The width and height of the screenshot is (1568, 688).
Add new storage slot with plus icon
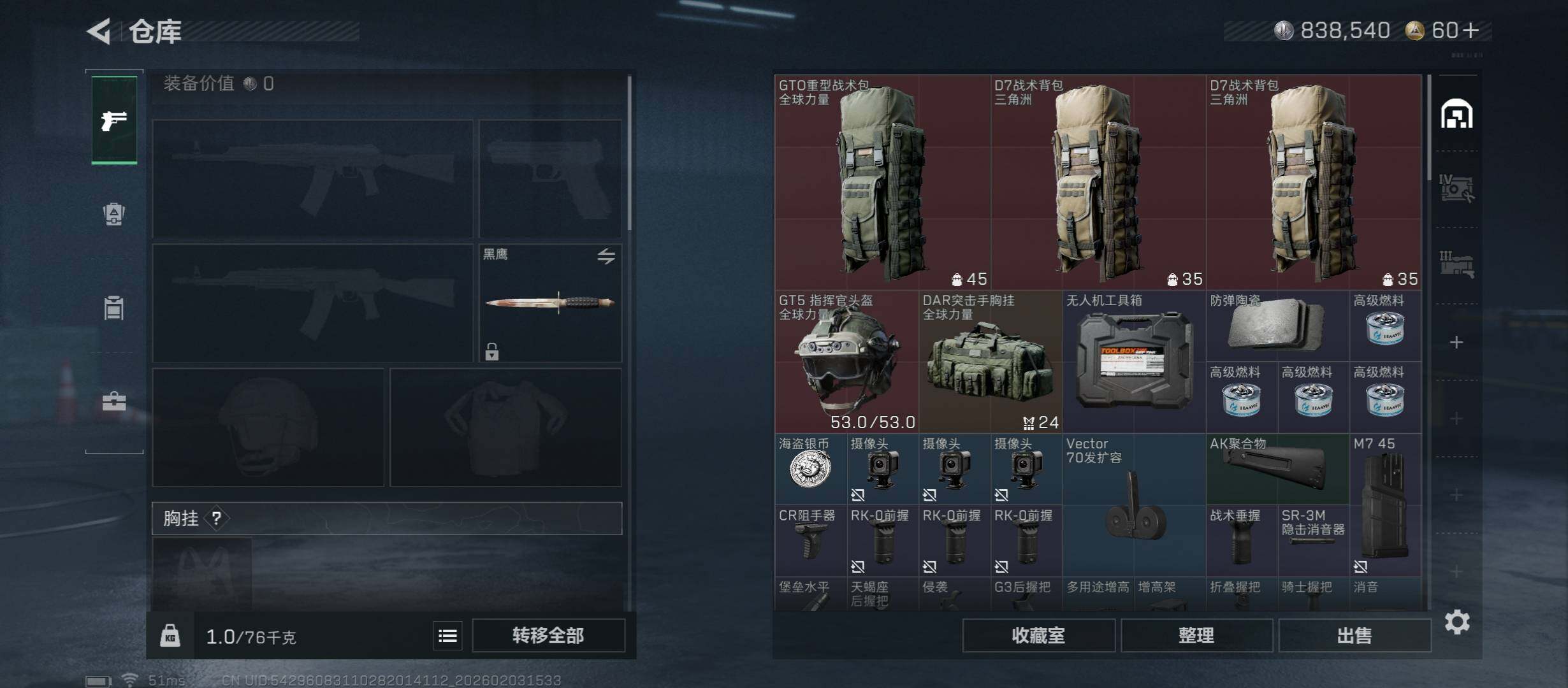click(1456, 342)
